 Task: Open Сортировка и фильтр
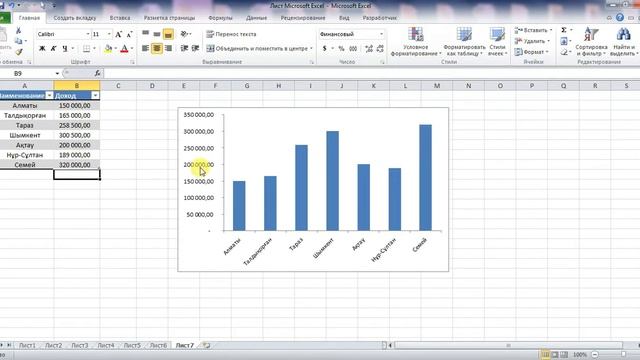point(591,41)
